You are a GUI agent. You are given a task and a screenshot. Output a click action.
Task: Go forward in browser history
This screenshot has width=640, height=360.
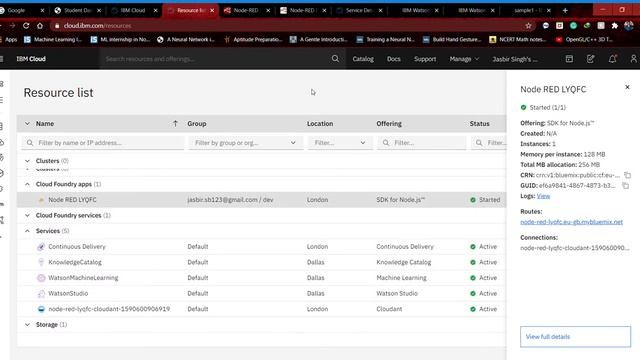click(x=12, y=25)
